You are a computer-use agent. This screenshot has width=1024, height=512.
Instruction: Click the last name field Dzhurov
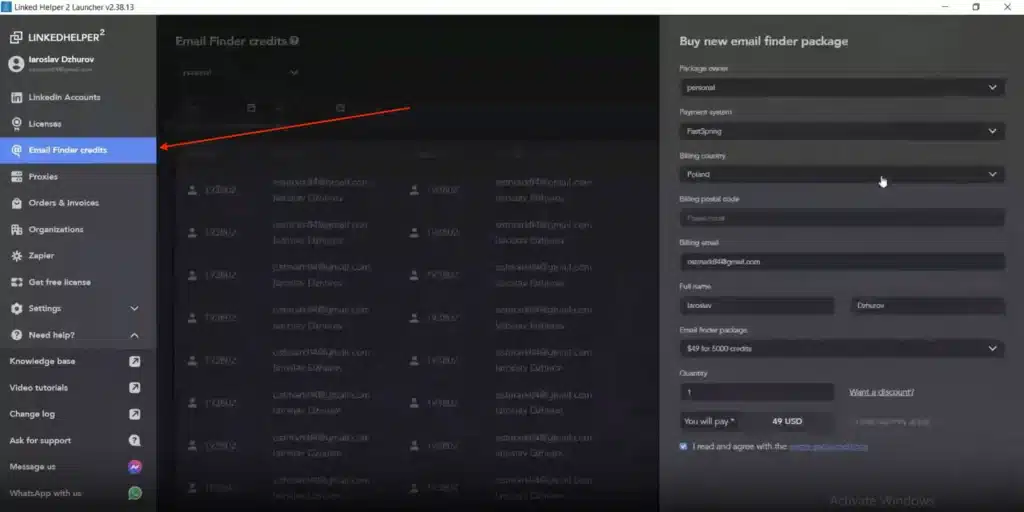(x=927, y=305)
